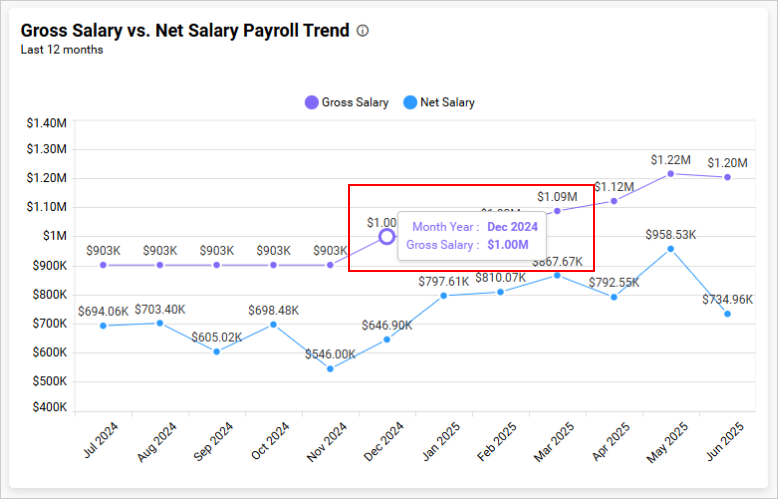
Task: Select the Apr 2025 Gross Salary point
Action: 614,201
